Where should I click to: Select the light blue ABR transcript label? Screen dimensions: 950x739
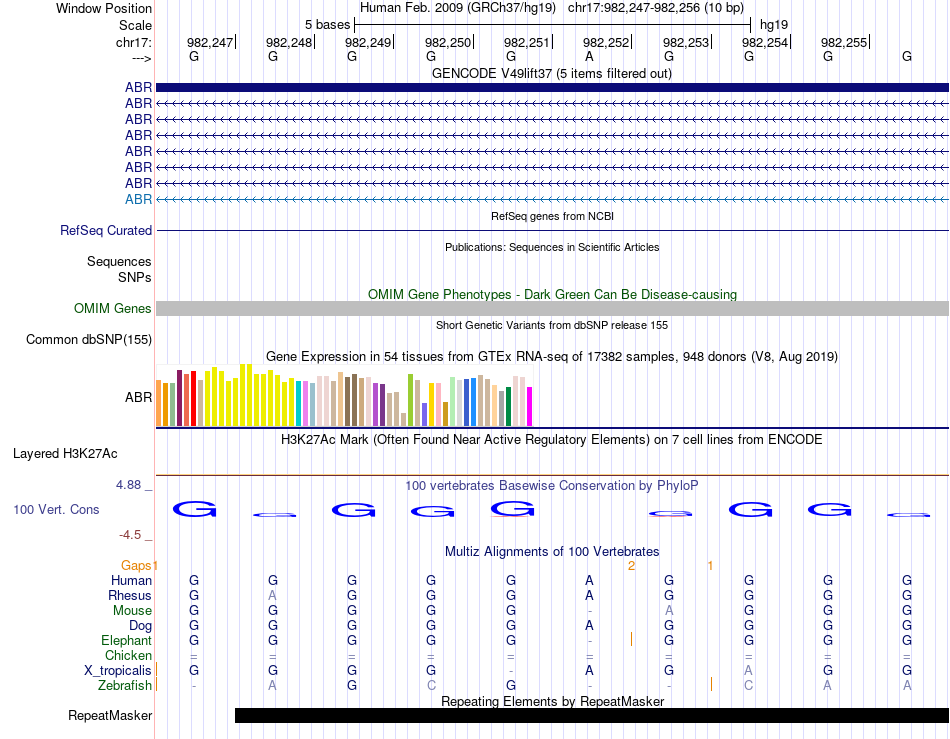pyautogui.click(x=138, y=199)
